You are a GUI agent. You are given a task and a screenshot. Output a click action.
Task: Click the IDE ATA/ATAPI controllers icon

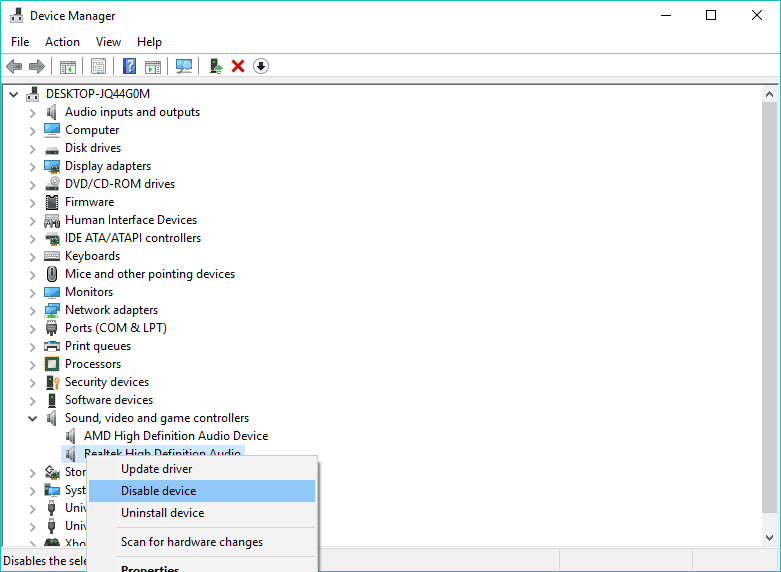click(52, 239)
